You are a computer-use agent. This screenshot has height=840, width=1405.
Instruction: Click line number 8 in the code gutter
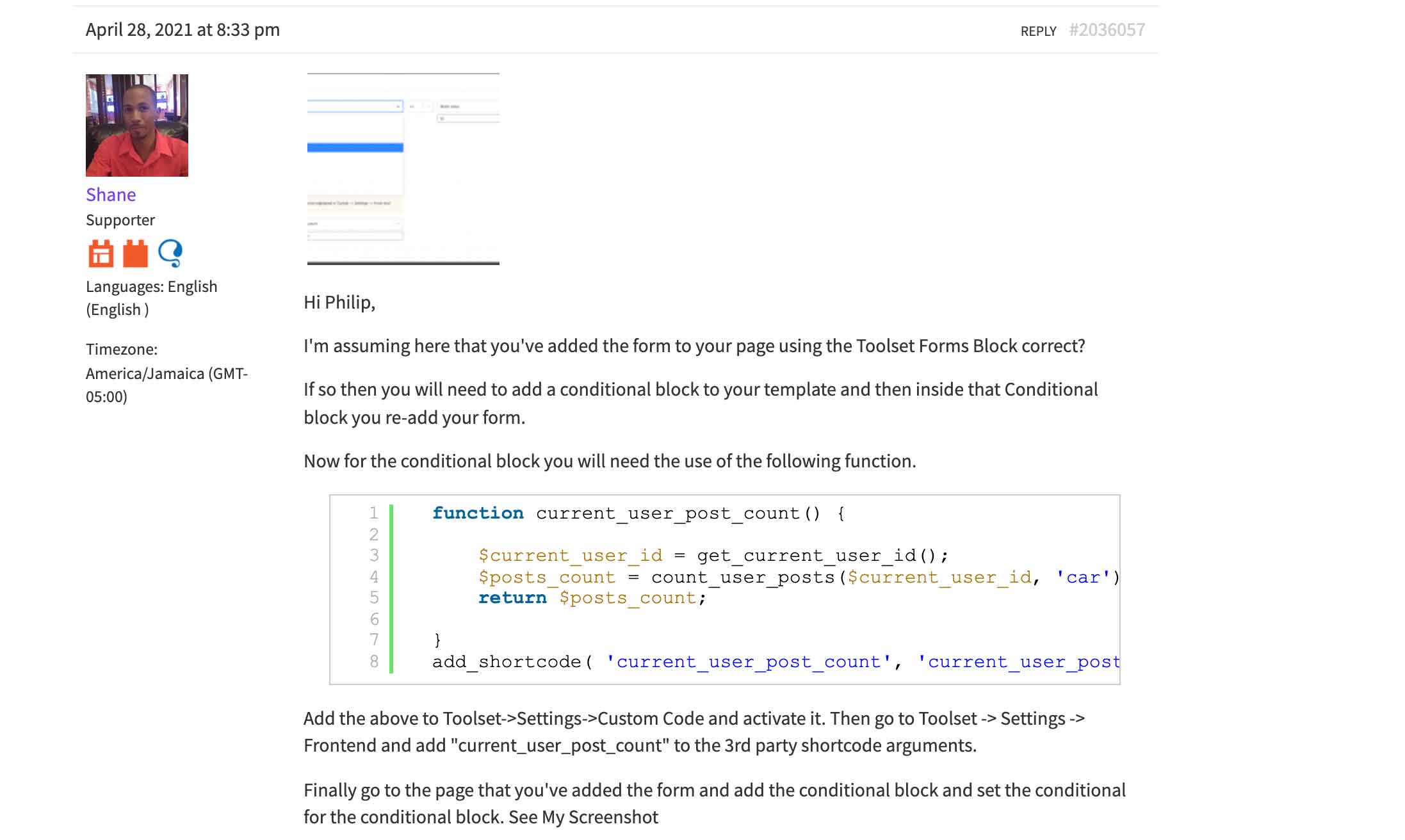[x=374, y=662]
